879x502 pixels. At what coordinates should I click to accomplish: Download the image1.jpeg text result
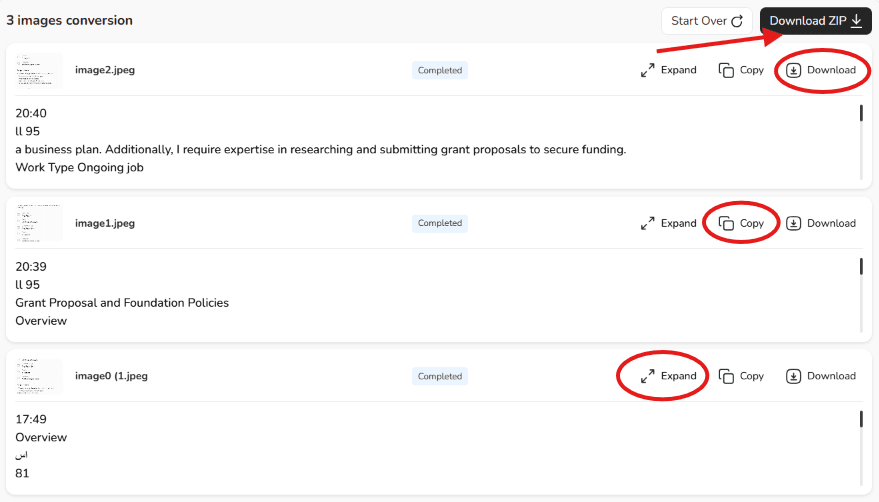point(821,223)
